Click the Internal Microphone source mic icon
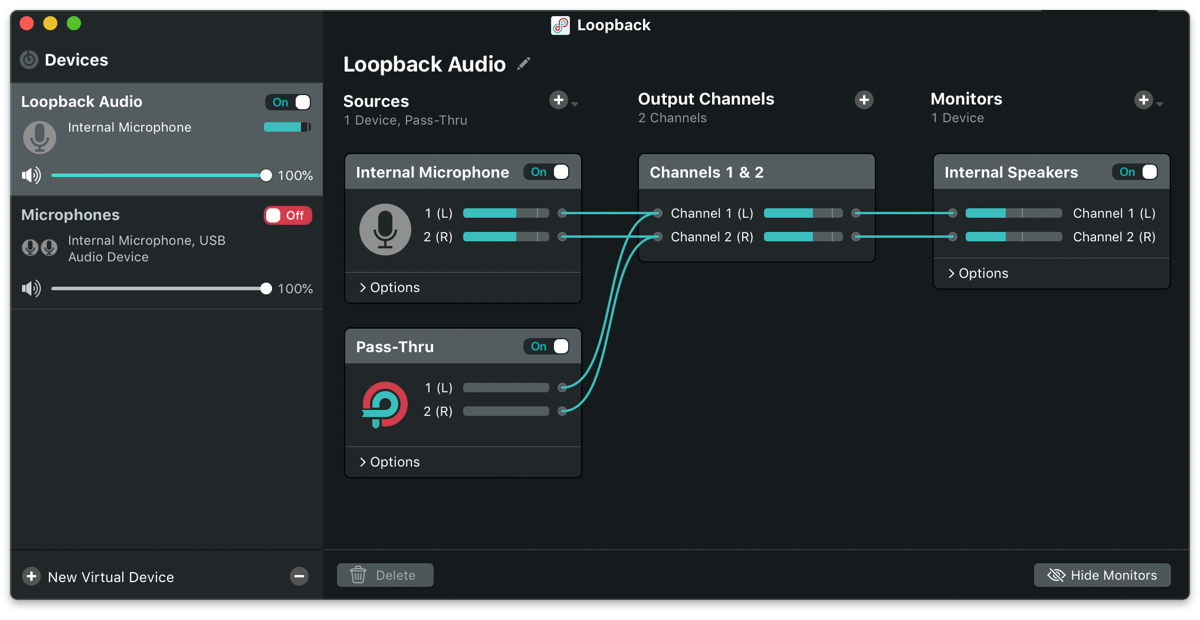The height and width of the screenshot is (620, 1200). click(x=385, y=229)
